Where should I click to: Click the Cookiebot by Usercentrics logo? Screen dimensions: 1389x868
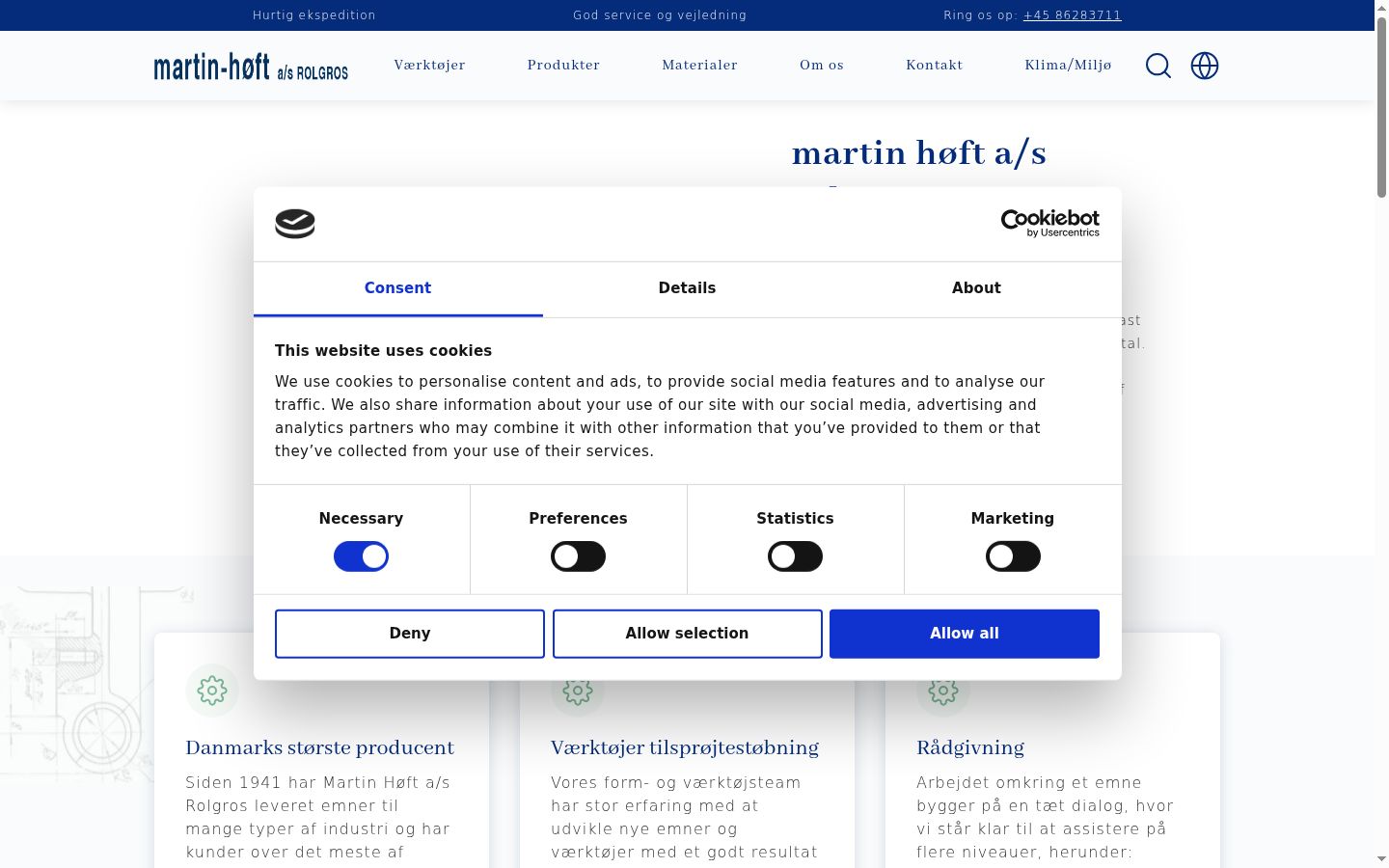[x=1049, y=224]
